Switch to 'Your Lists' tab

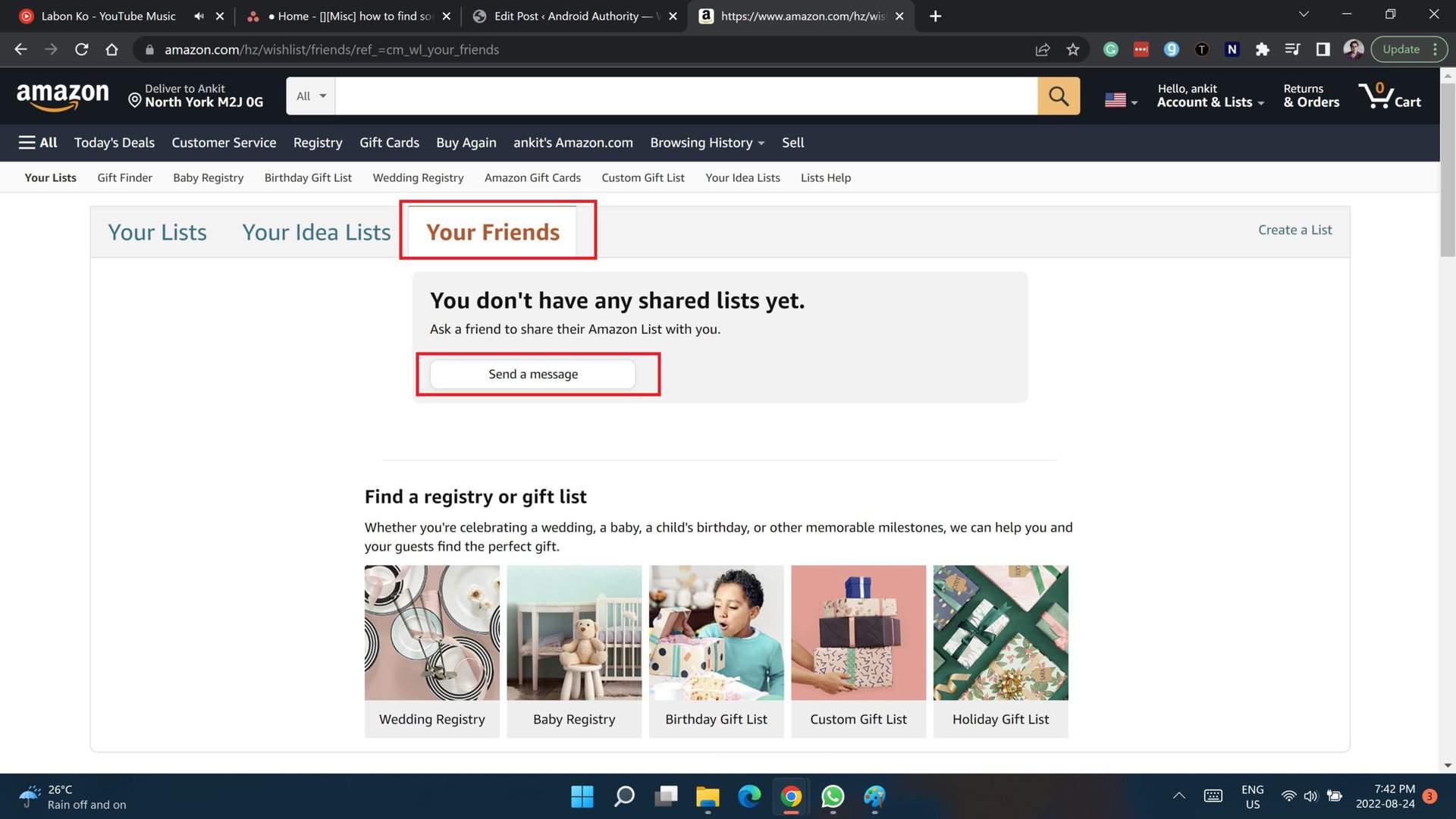(x=156, y=231)
